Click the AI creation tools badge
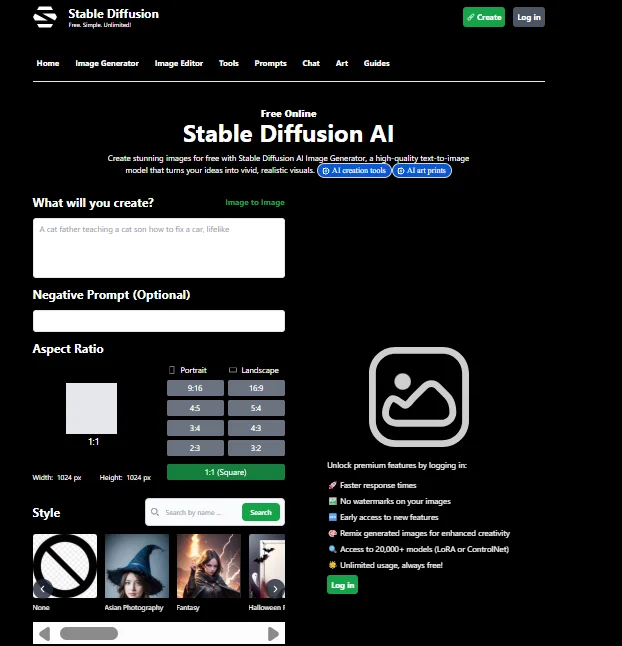 click(354, 171)
